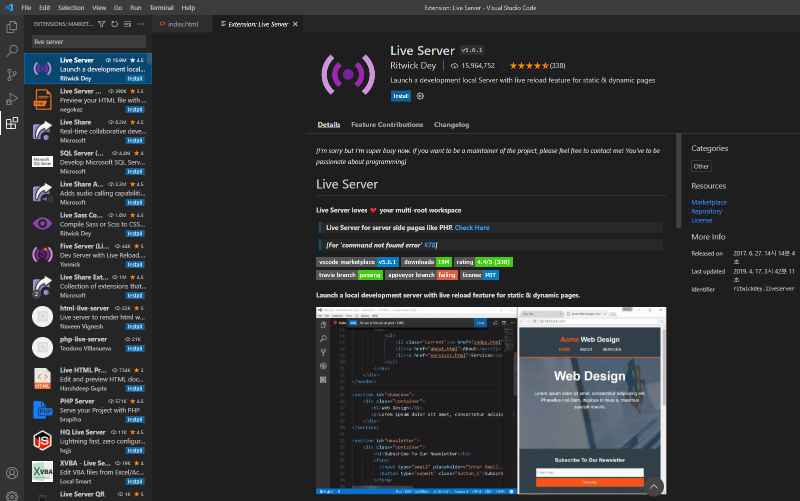
Task: Select the SQL Server extension item
Action: point(88,162)
